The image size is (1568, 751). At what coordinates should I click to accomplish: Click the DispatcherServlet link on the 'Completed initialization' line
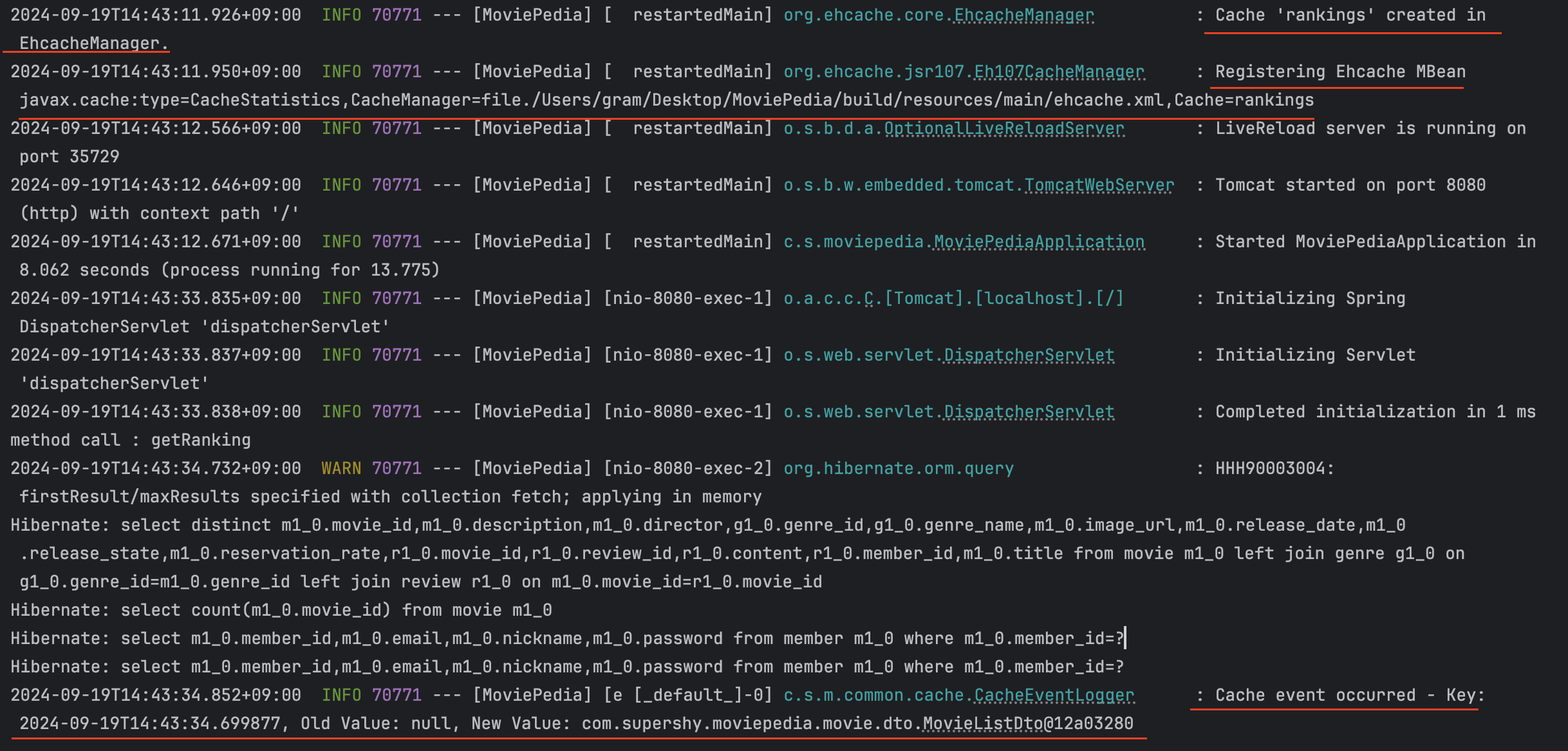point(1029,412)
